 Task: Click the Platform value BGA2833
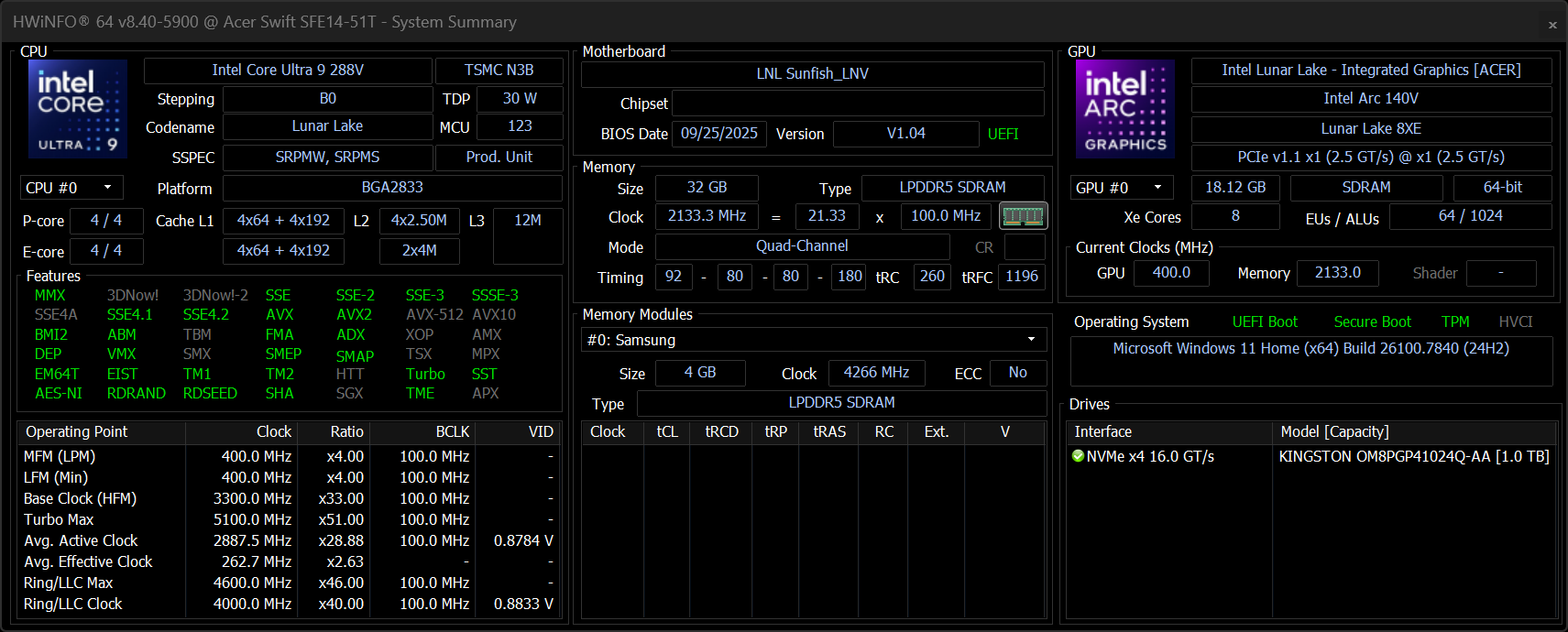click(392, 188)
